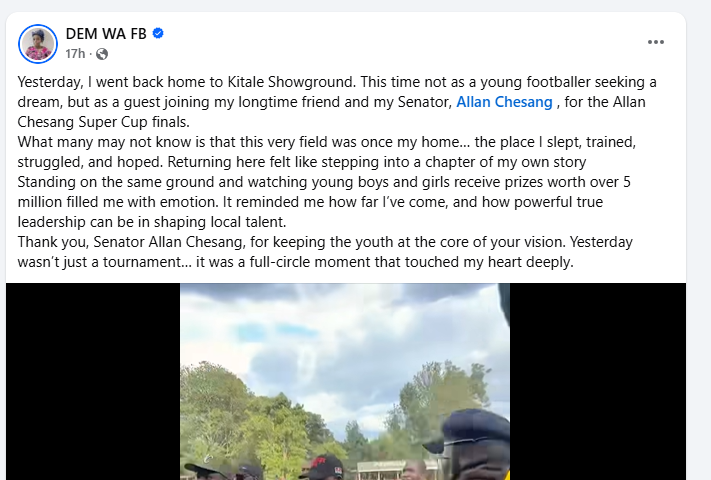This screenshot has height=480, width=711.
Task: Open the DEM WA FB profile picture
Action: click(x=38, y=43)
